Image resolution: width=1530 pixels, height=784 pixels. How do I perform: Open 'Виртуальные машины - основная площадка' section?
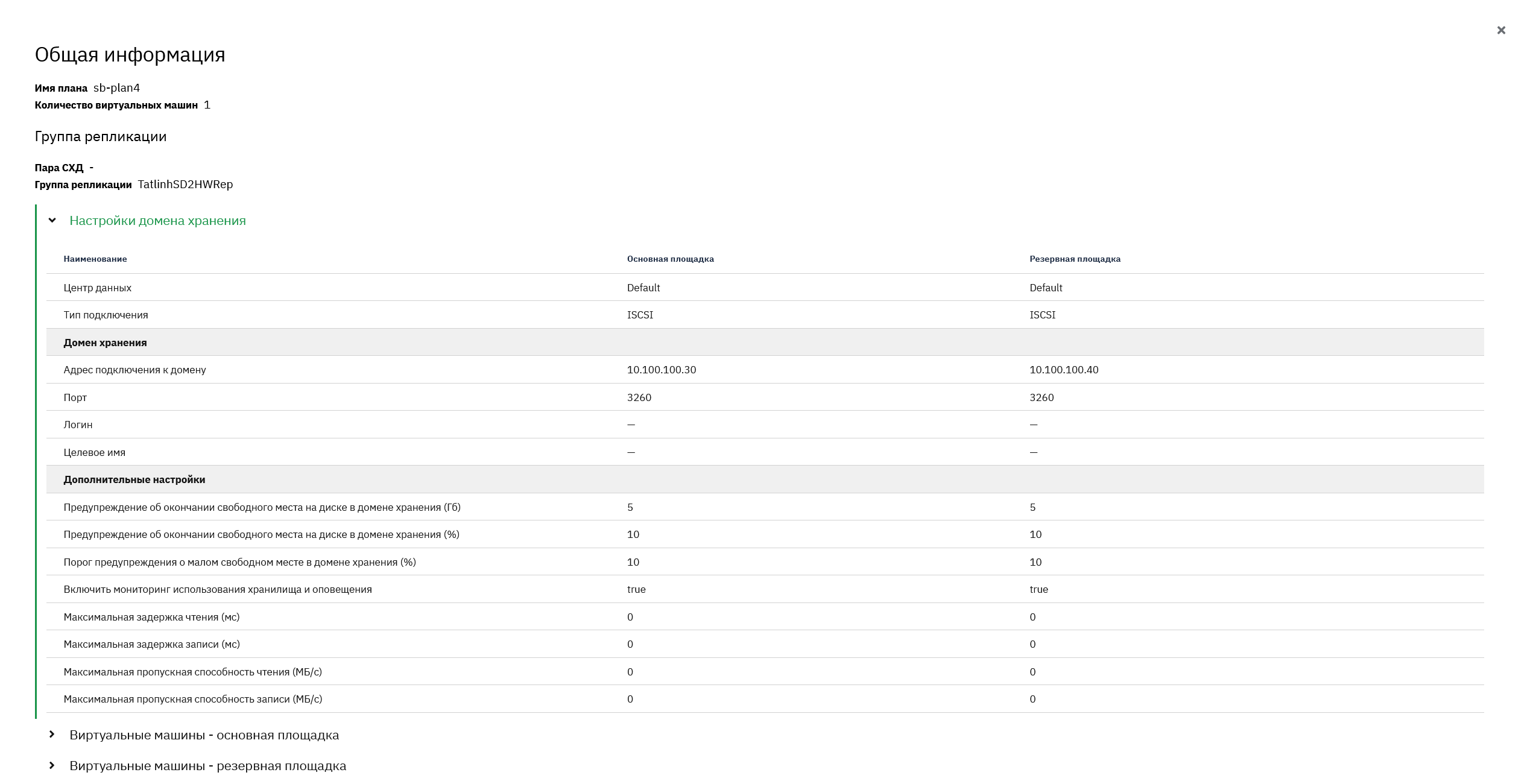coord(204,735)
